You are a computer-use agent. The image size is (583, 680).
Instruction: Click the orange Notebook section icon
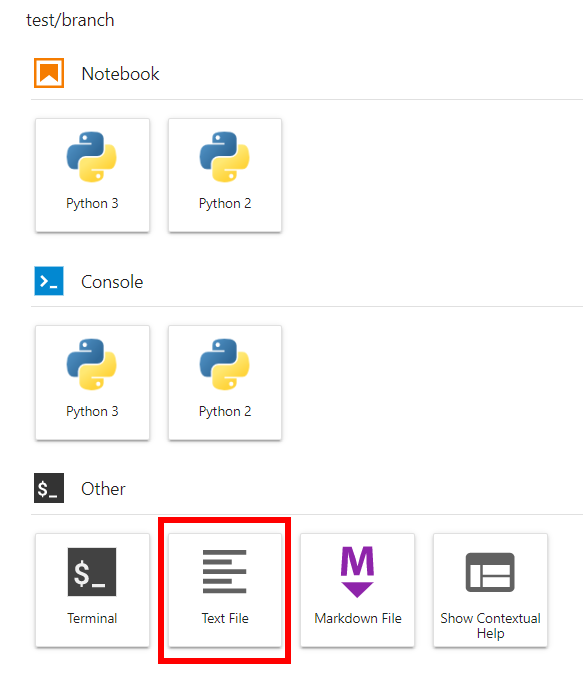click(49, 73)
